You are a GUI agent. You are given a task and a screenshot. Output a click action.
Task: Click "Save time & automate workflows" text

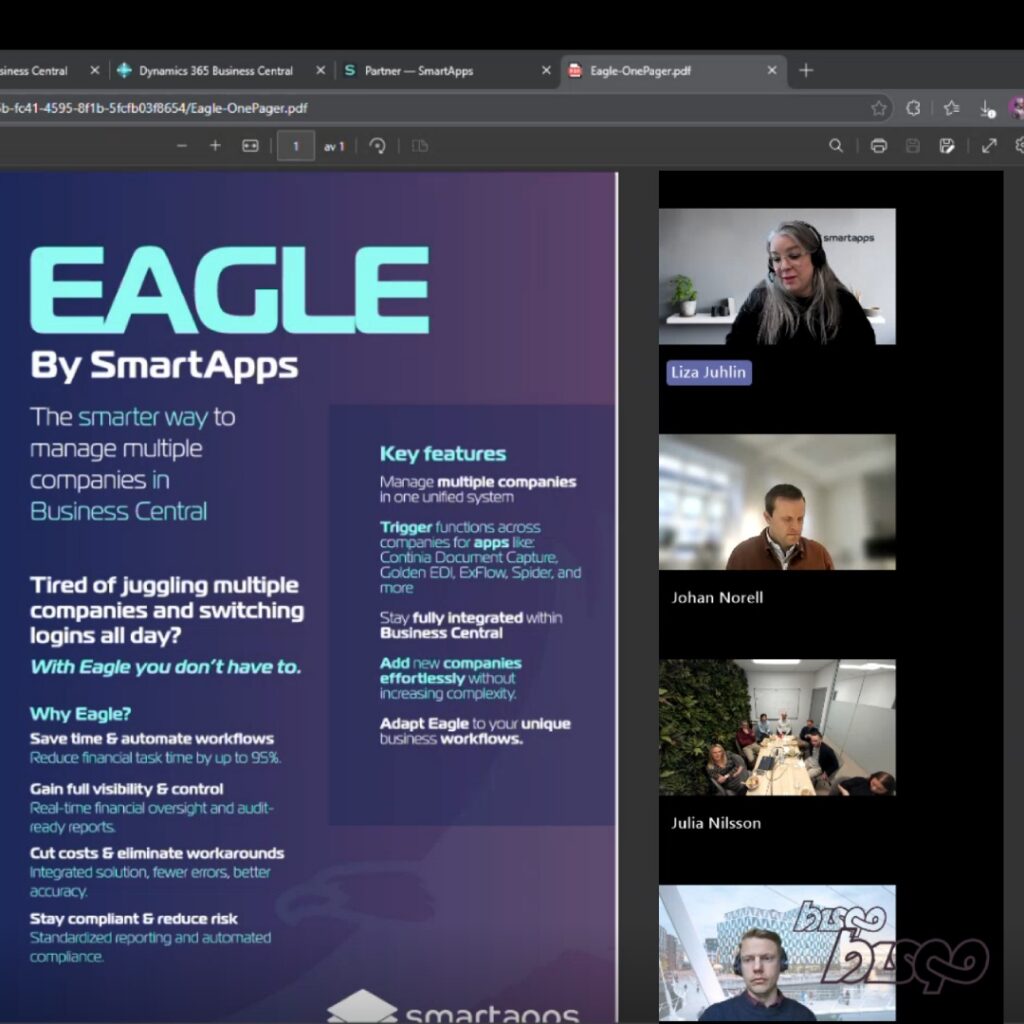[152, 739]
